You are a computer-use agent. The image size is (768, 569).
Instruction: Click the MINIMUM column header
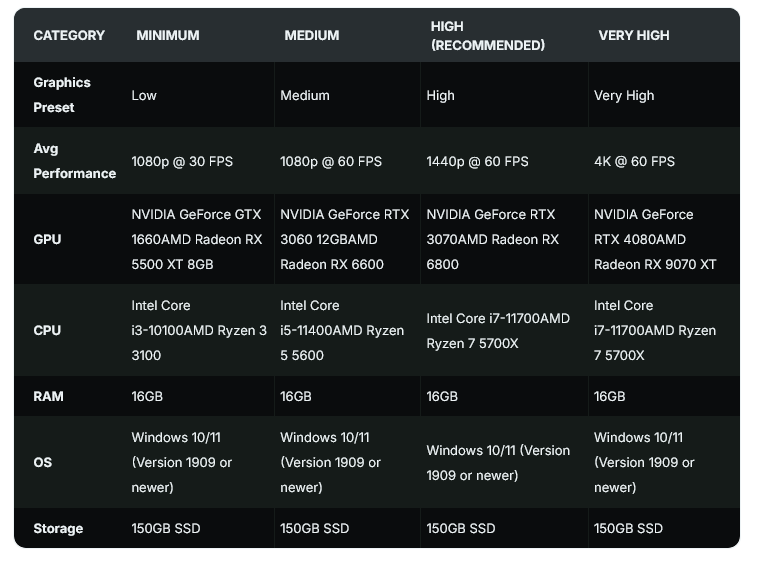click(x=167, y=35)
